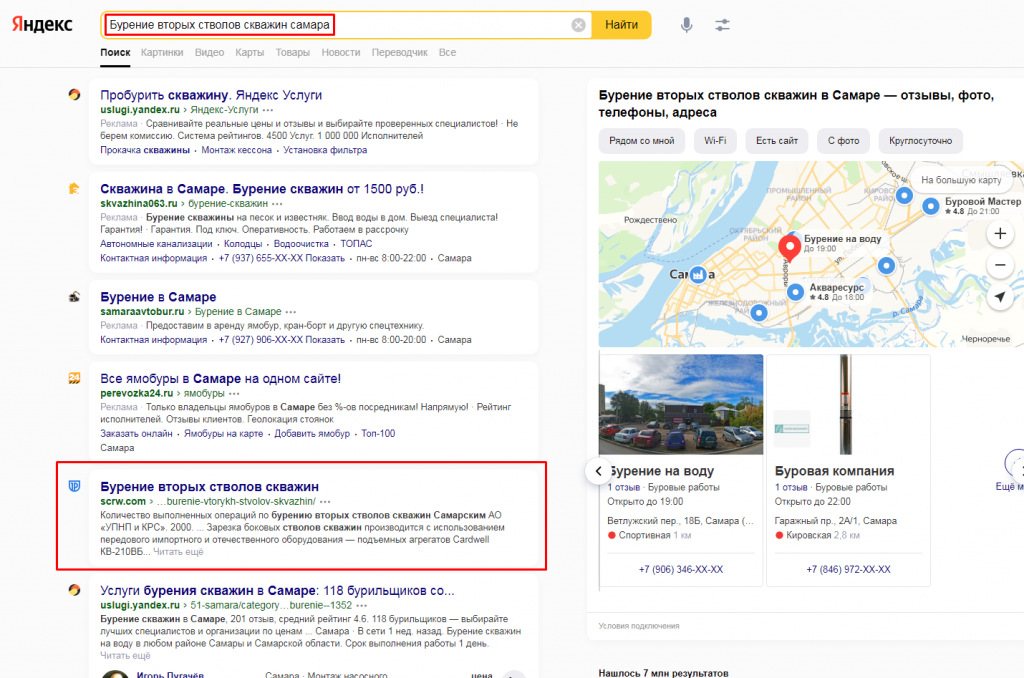Screen dimensions: 1024x678
Task: Zoom in the map with plus
Action: [x=1000, y=233]
